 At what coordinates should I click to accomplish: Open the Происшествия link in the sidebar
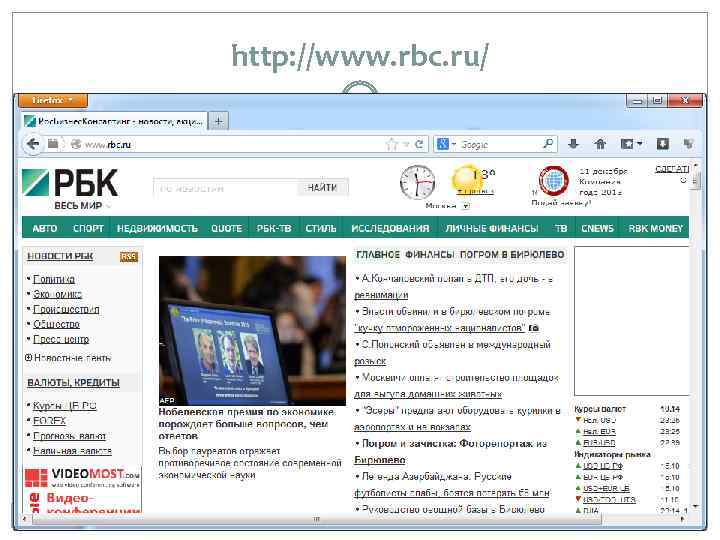coord(66,309)
